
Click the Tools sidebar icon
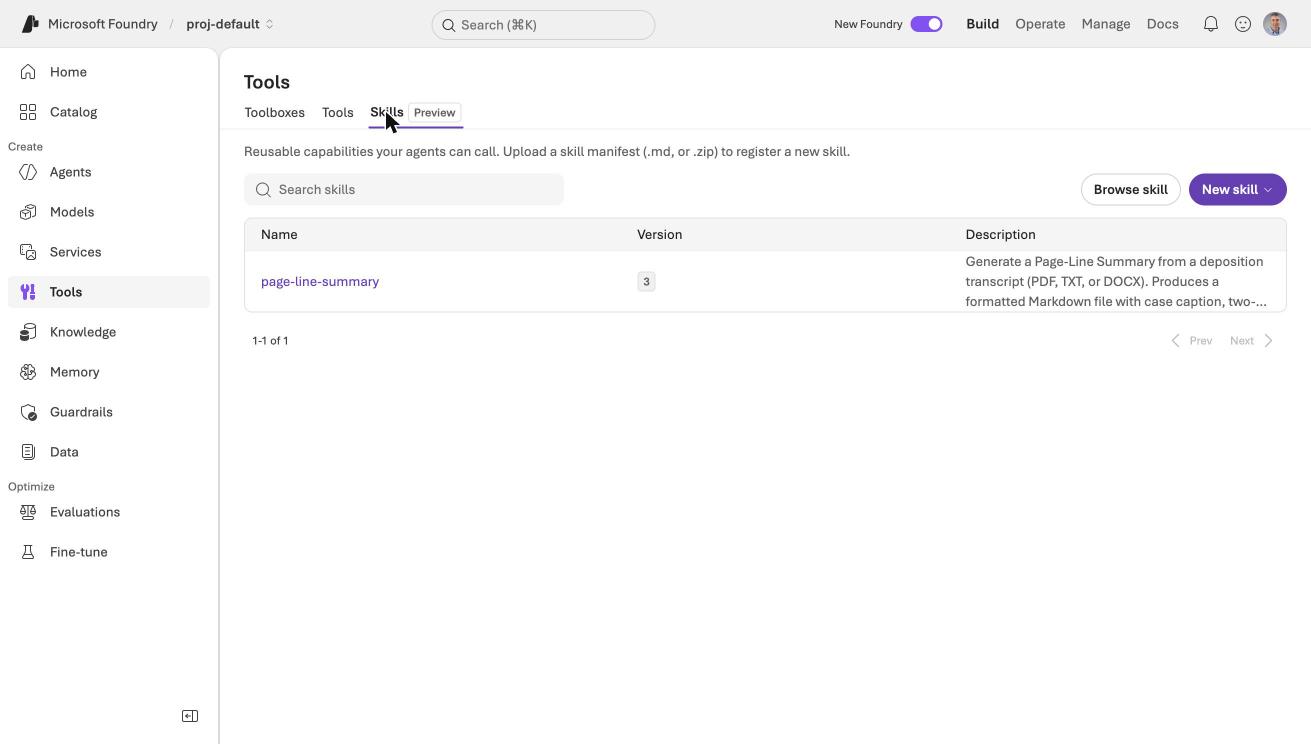28,292
